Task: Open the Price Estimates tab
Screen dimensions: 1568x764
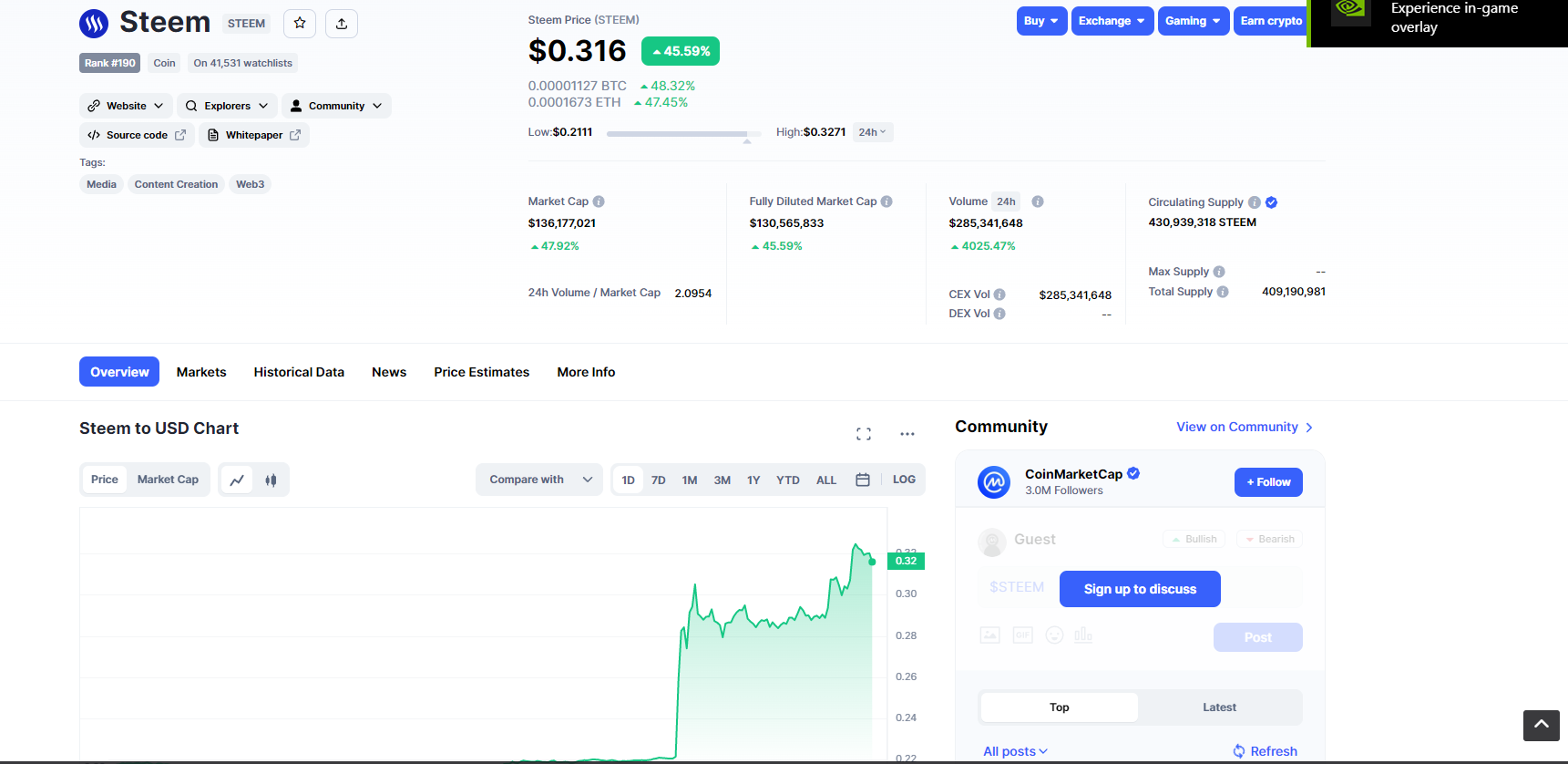Action: pos(482,372)
